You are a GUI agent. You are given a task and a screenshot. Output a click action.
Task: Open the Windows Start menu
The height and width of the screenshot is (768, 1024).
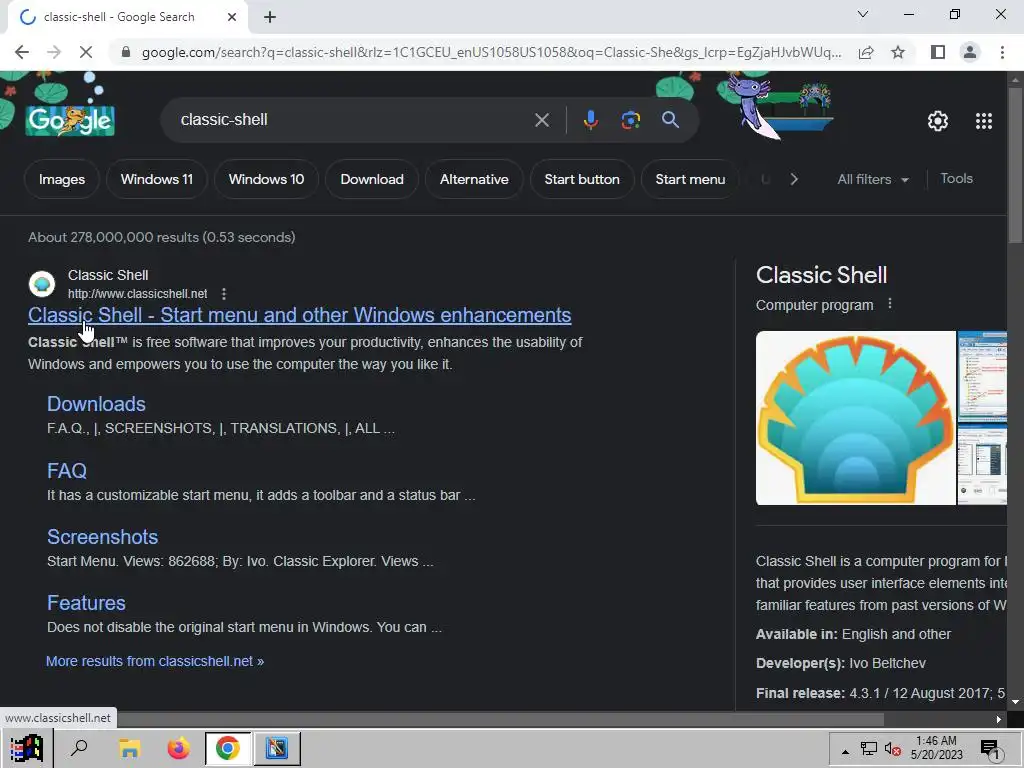[x=27, y=748]
